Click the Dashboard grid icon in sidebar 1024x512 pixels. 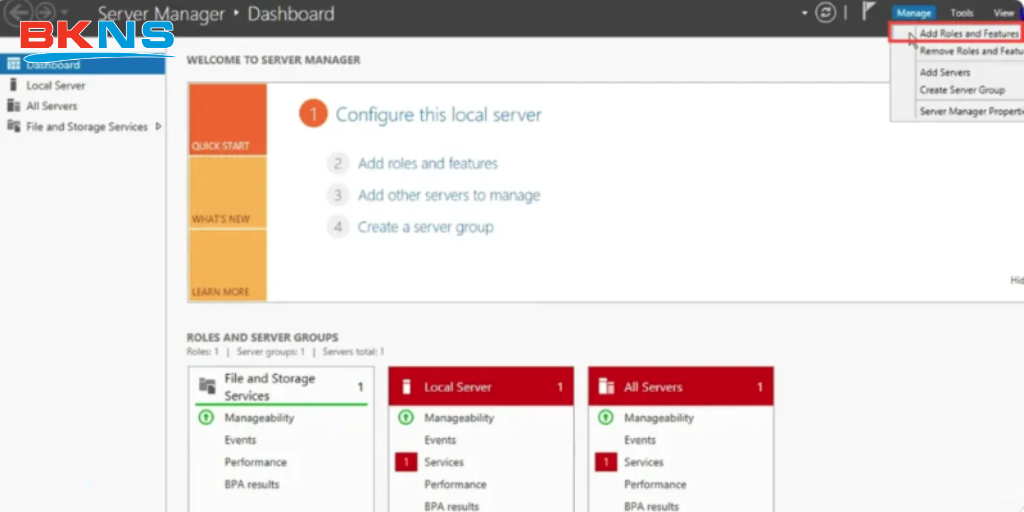(14, 64)
